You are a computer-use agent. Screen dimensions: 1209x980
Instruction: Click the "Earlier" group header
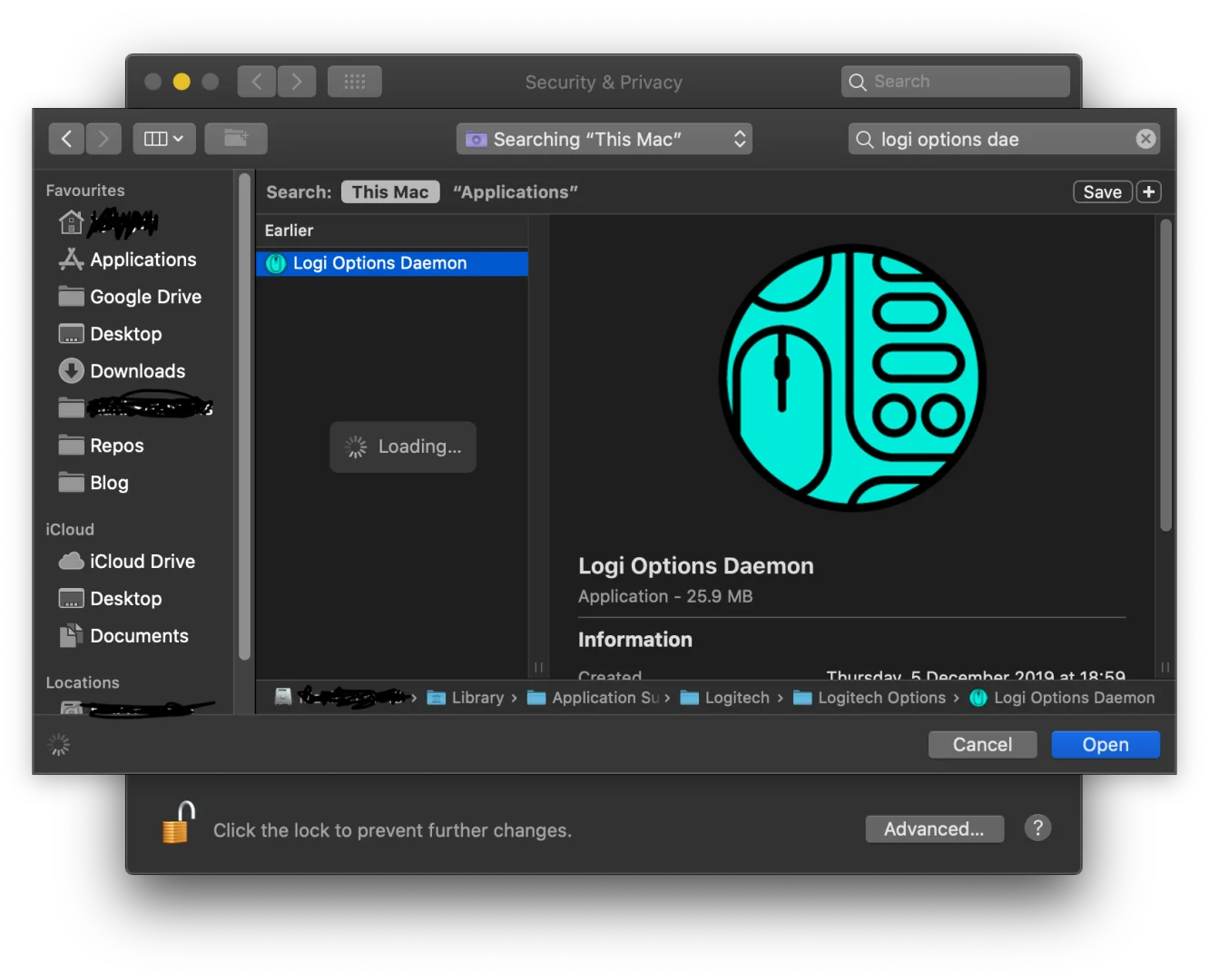289,230
